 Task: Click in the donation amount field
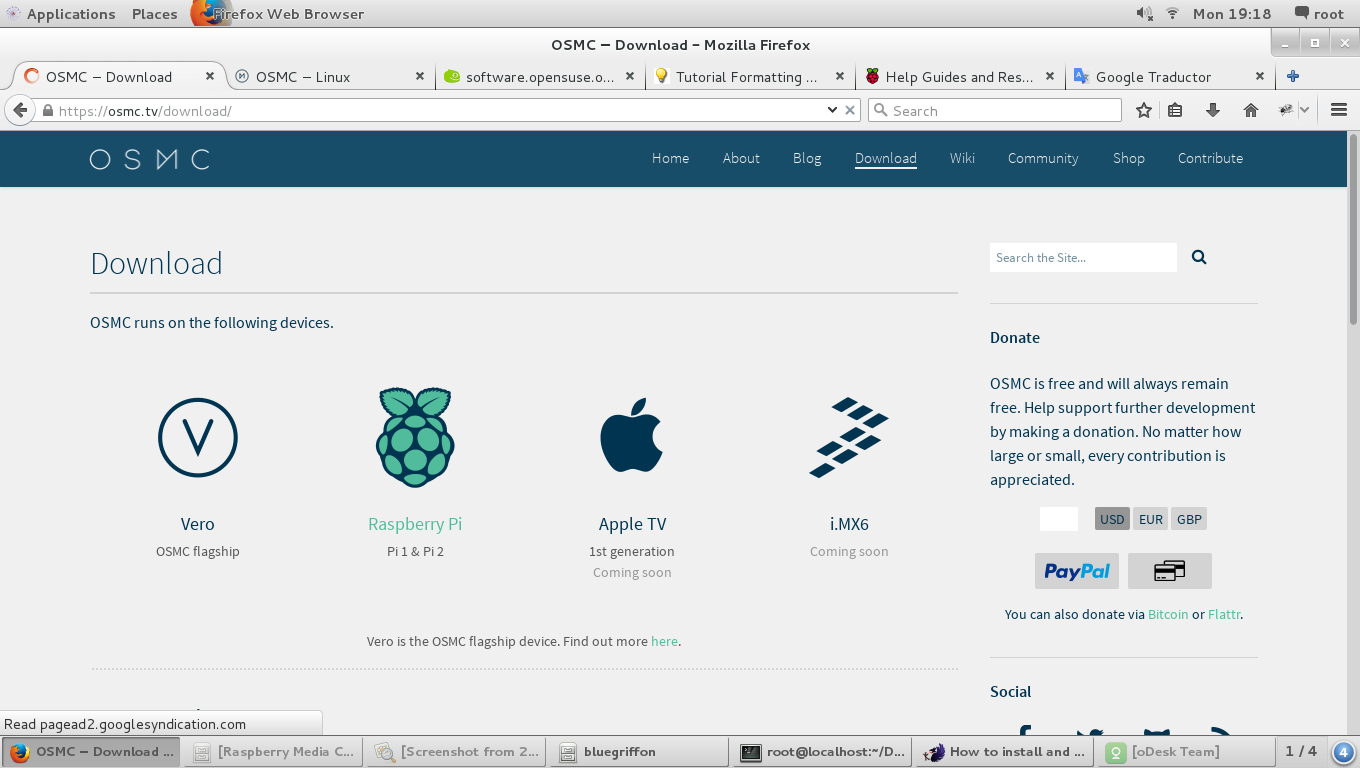pos(1059,519)
